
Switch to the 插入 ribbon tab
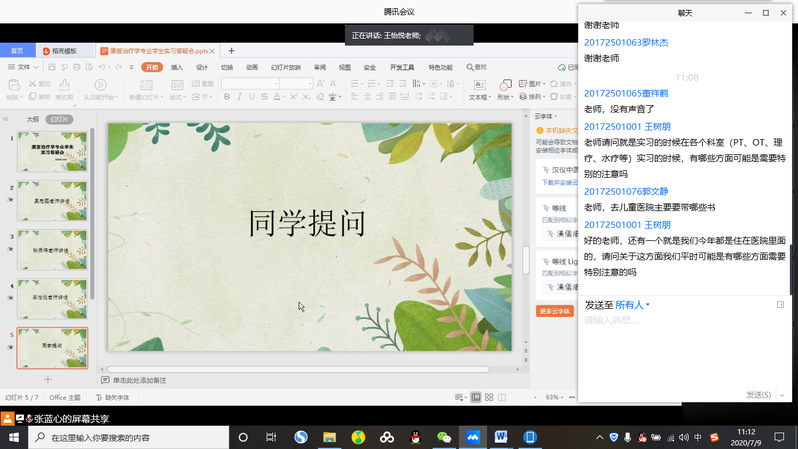click(177, 67)
